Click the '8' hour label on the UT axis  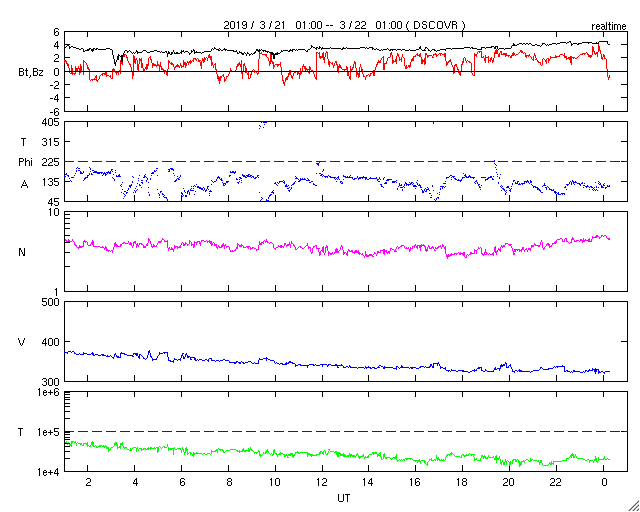[229, 483]
